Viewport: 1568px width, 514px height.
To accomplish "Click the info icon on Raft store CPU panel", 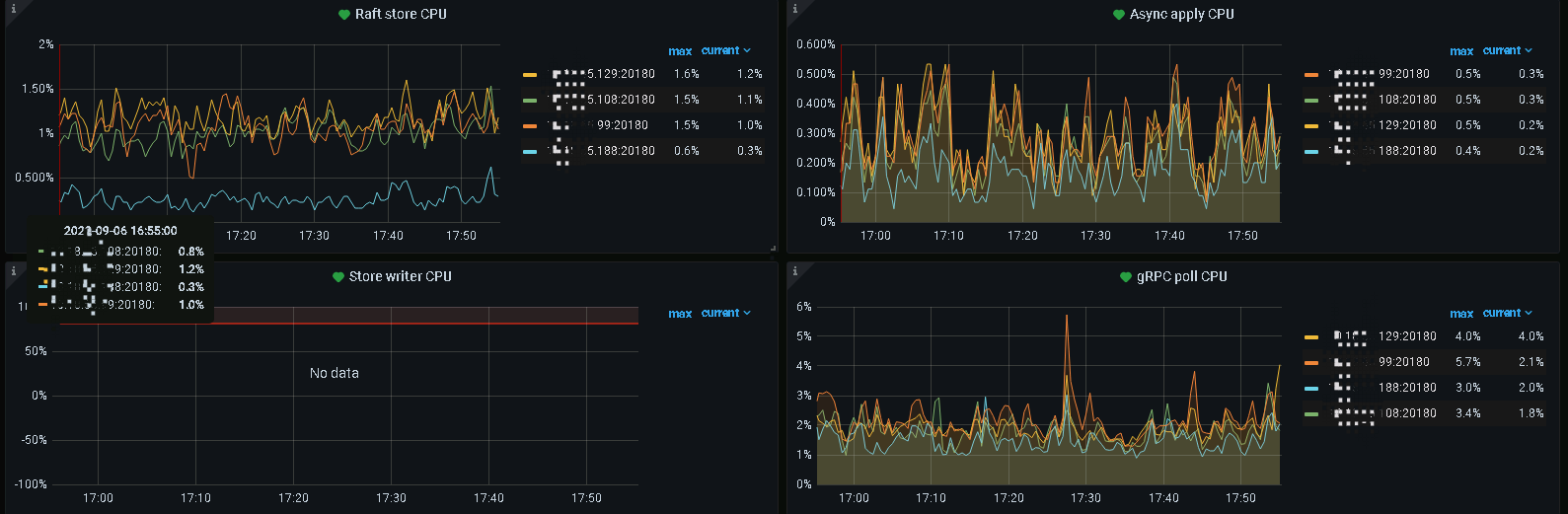I will point(13,9).
